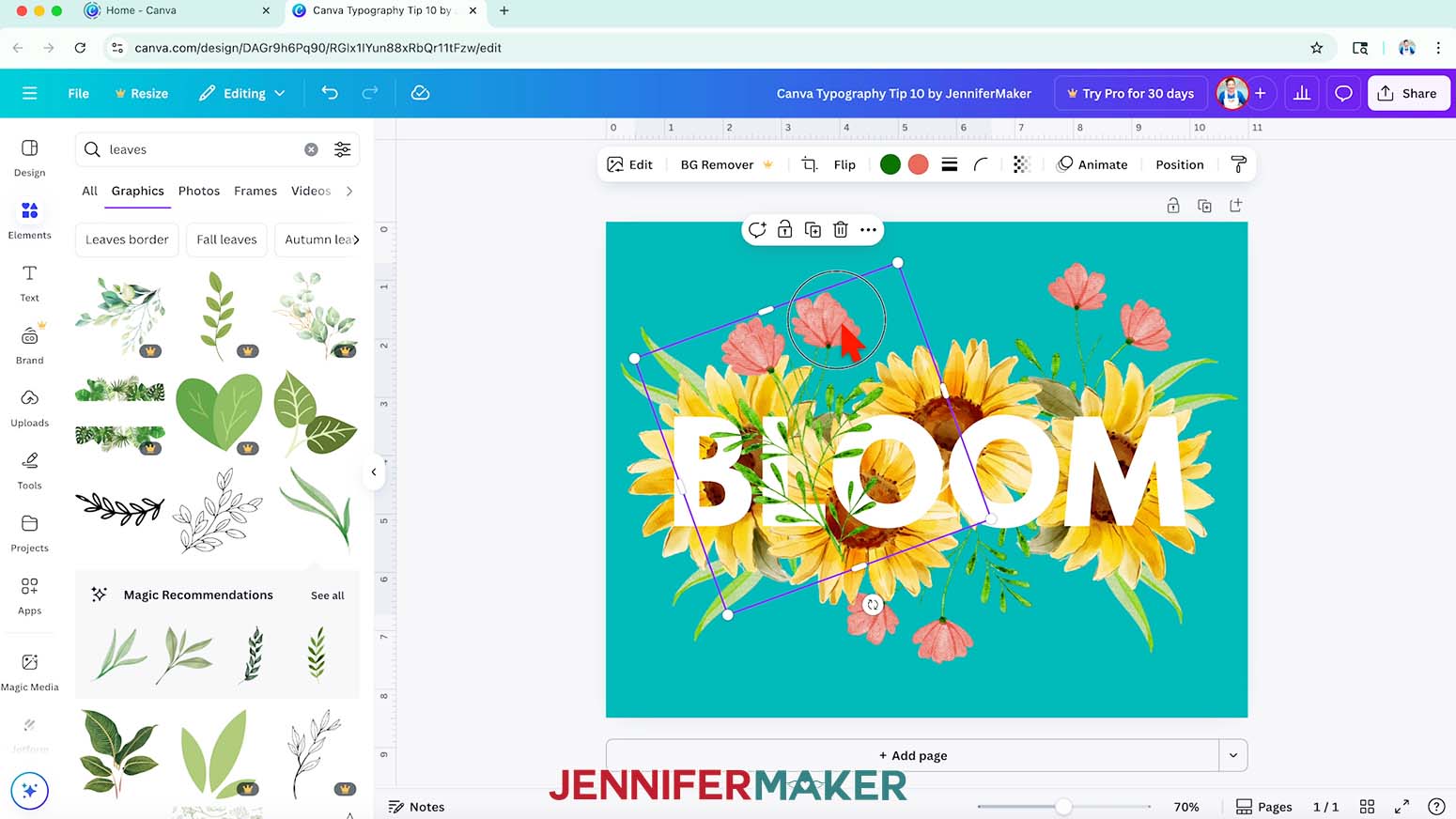Viewport: 1456px width, 819px height.
Task: Open the Design sidebar panel
Action: pyautogui.click(x=29, y=158)
